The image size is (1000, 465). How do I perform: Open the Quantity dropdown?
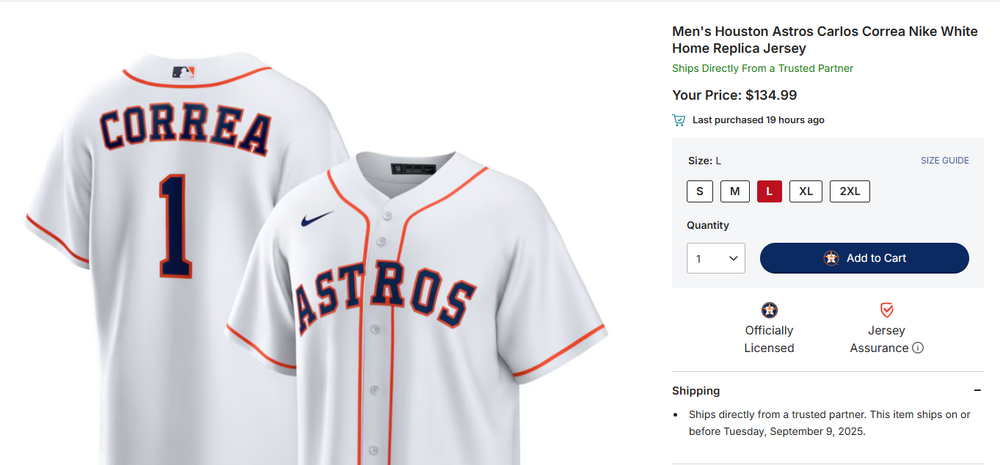point(716,258)
